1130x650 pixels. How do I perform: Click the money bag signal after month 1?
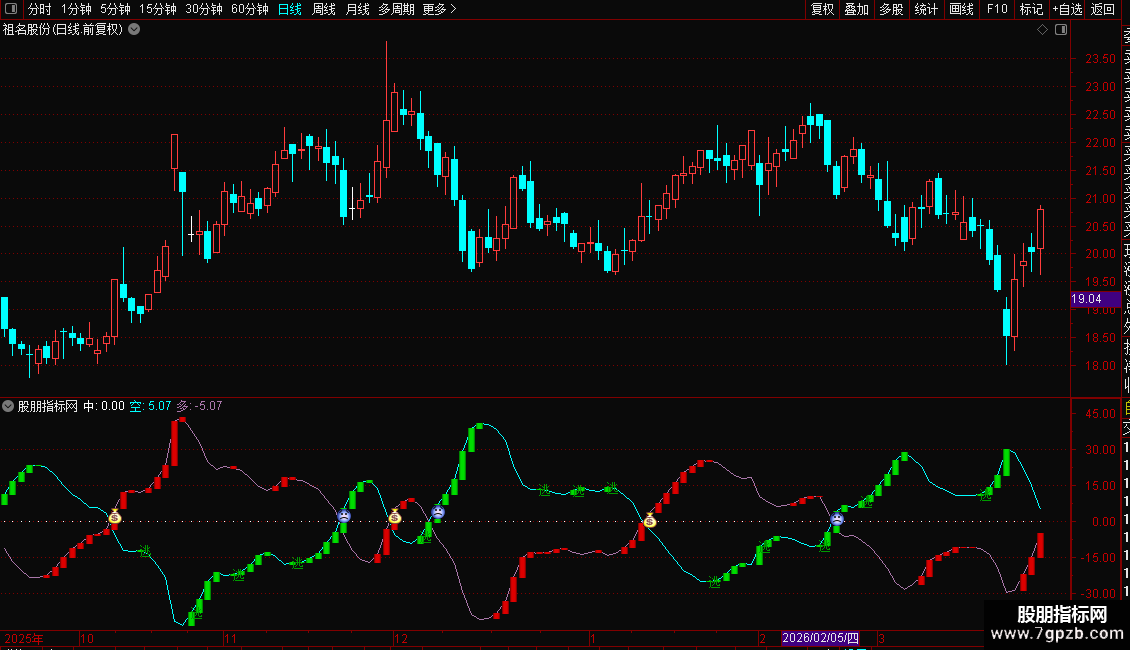(650, 520)
